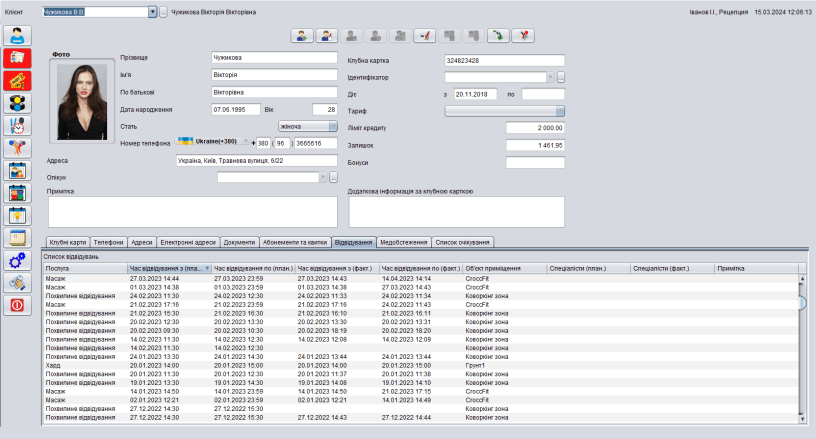Expand the Клієнт combo box arrow

point(152,12)
